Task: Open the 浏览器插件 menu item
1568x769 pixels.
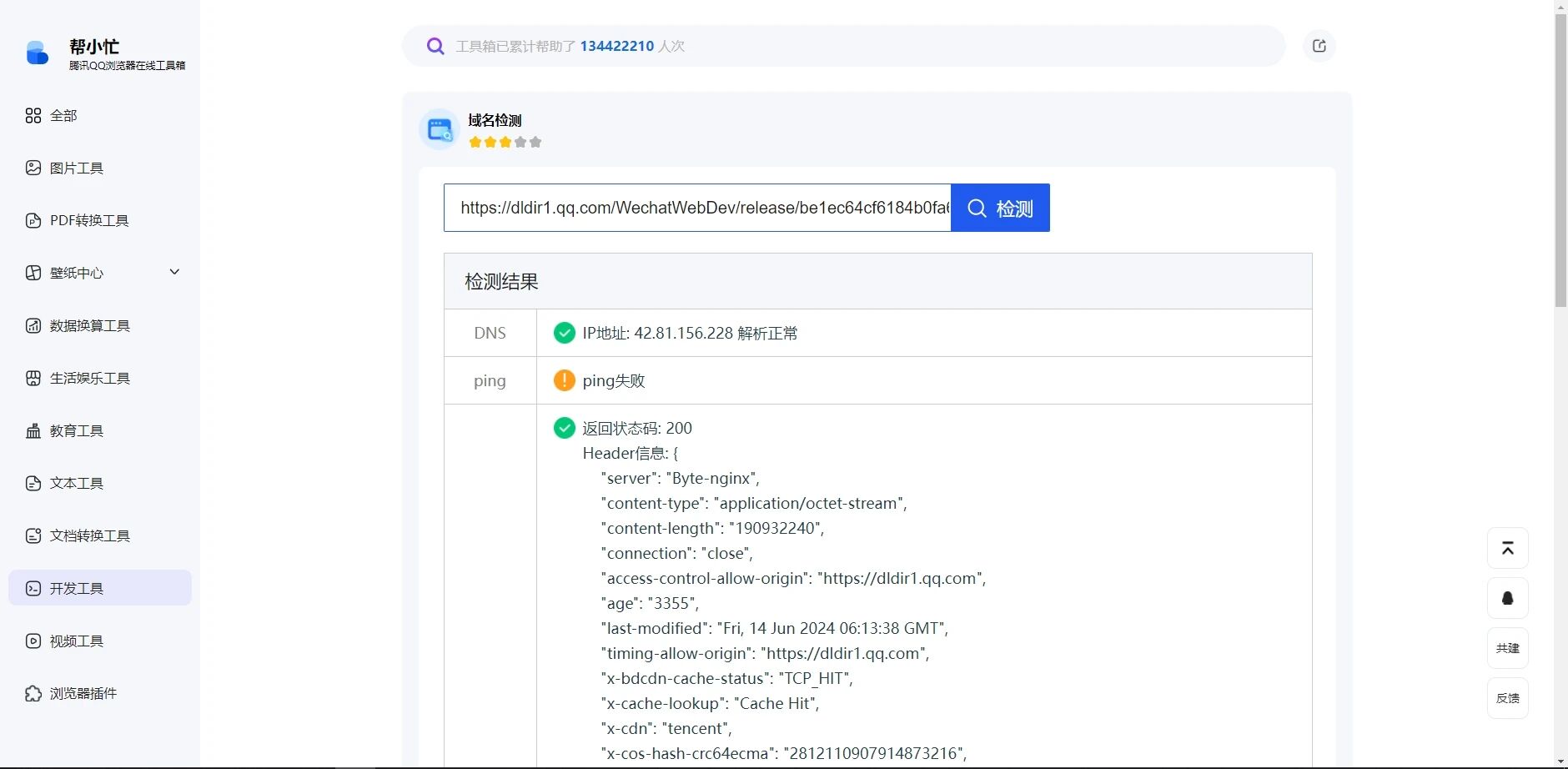Action: tap(100, 694)
